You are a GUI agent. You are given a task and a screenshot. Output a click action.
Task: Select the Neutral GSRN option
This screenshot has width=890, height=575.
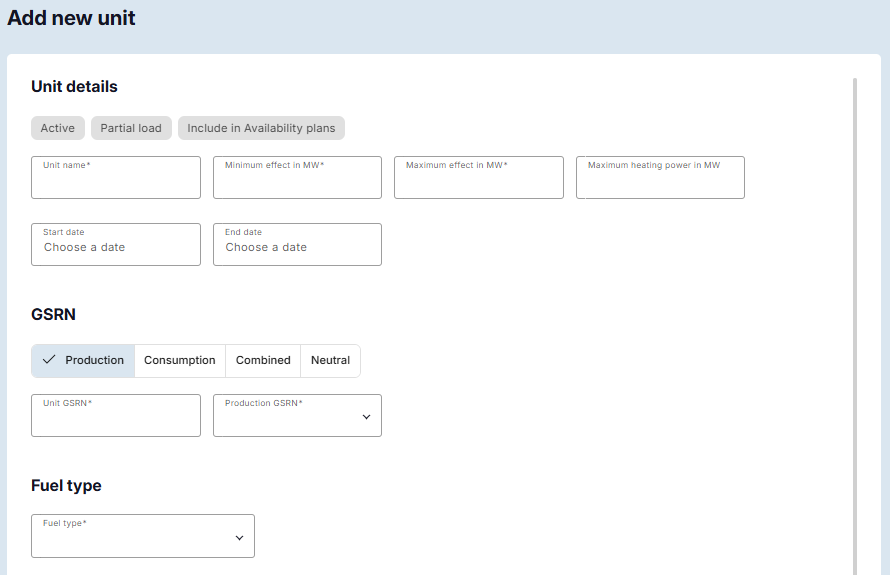(x=330, y=360)
